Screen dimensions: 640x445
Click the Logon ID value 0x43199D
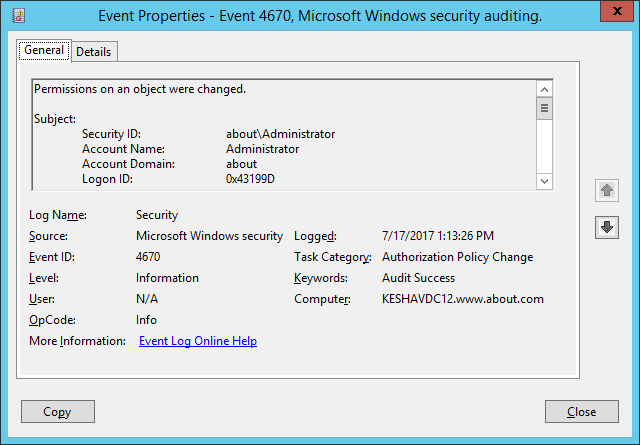pyautogui.click(x=250, y=179)
